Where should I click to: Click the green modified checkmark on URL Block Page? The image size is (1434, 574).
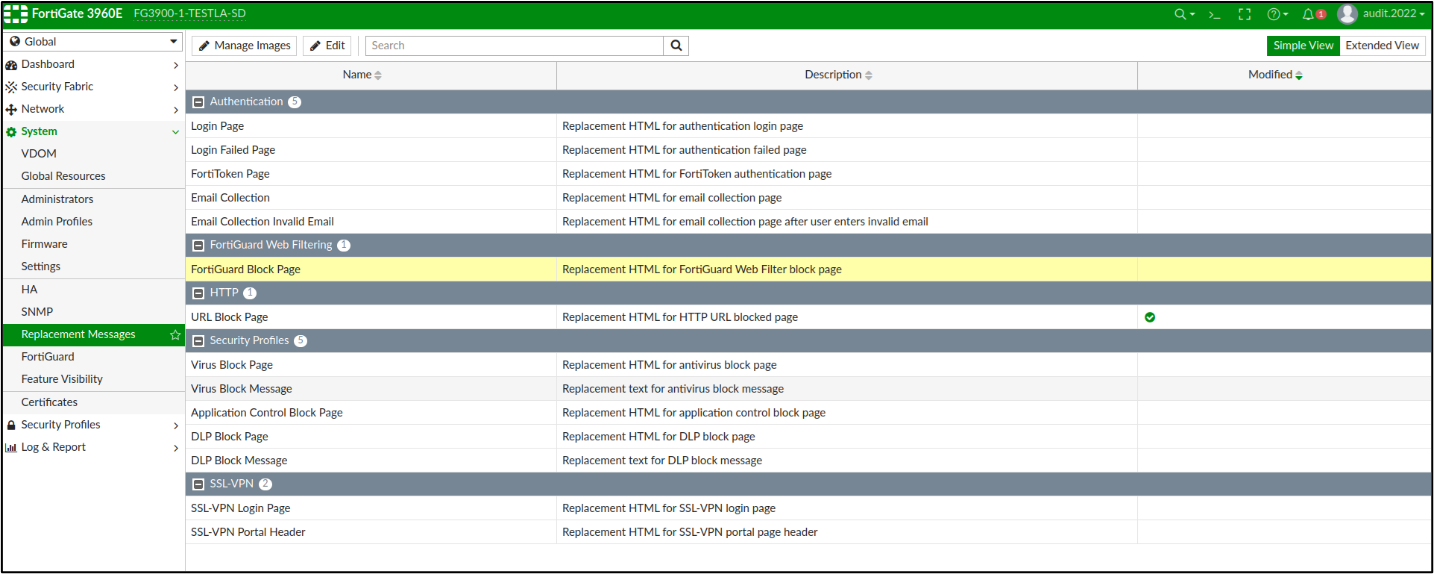point(1150,317)
